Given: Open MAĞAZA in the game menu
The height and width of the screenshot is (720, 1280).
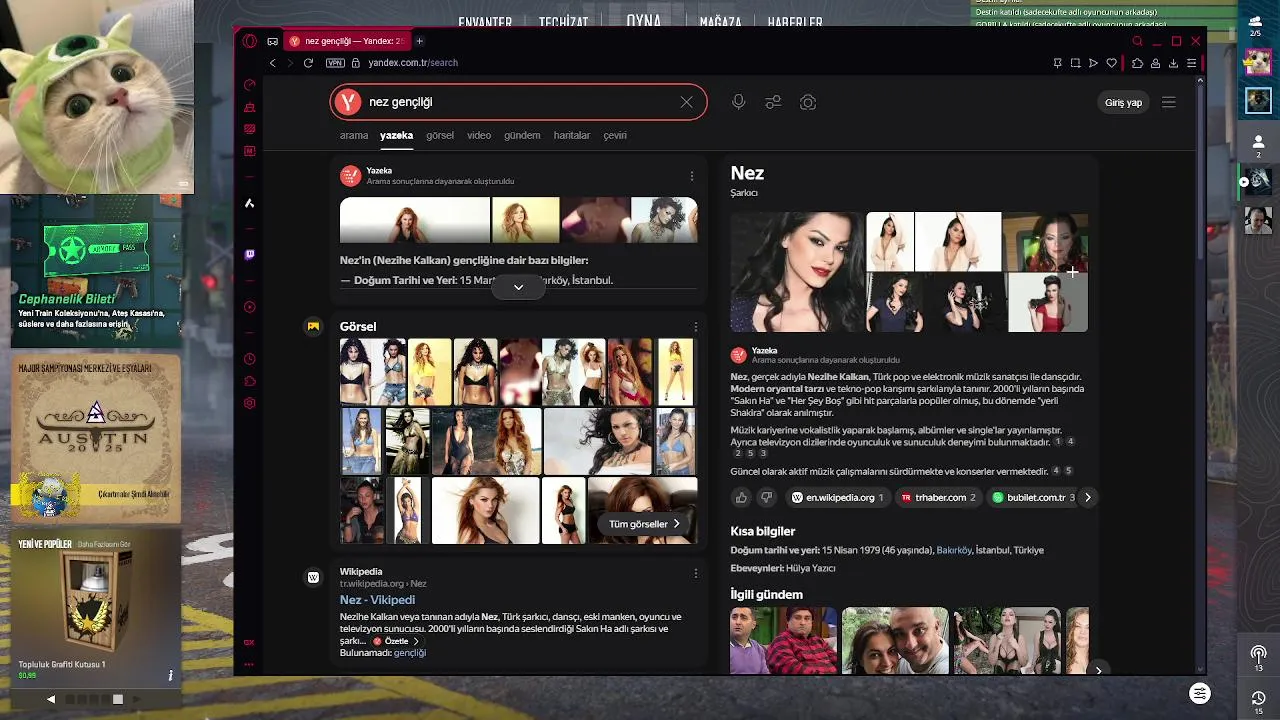Looking at the screenshot, I should click(x=720, y=22).
